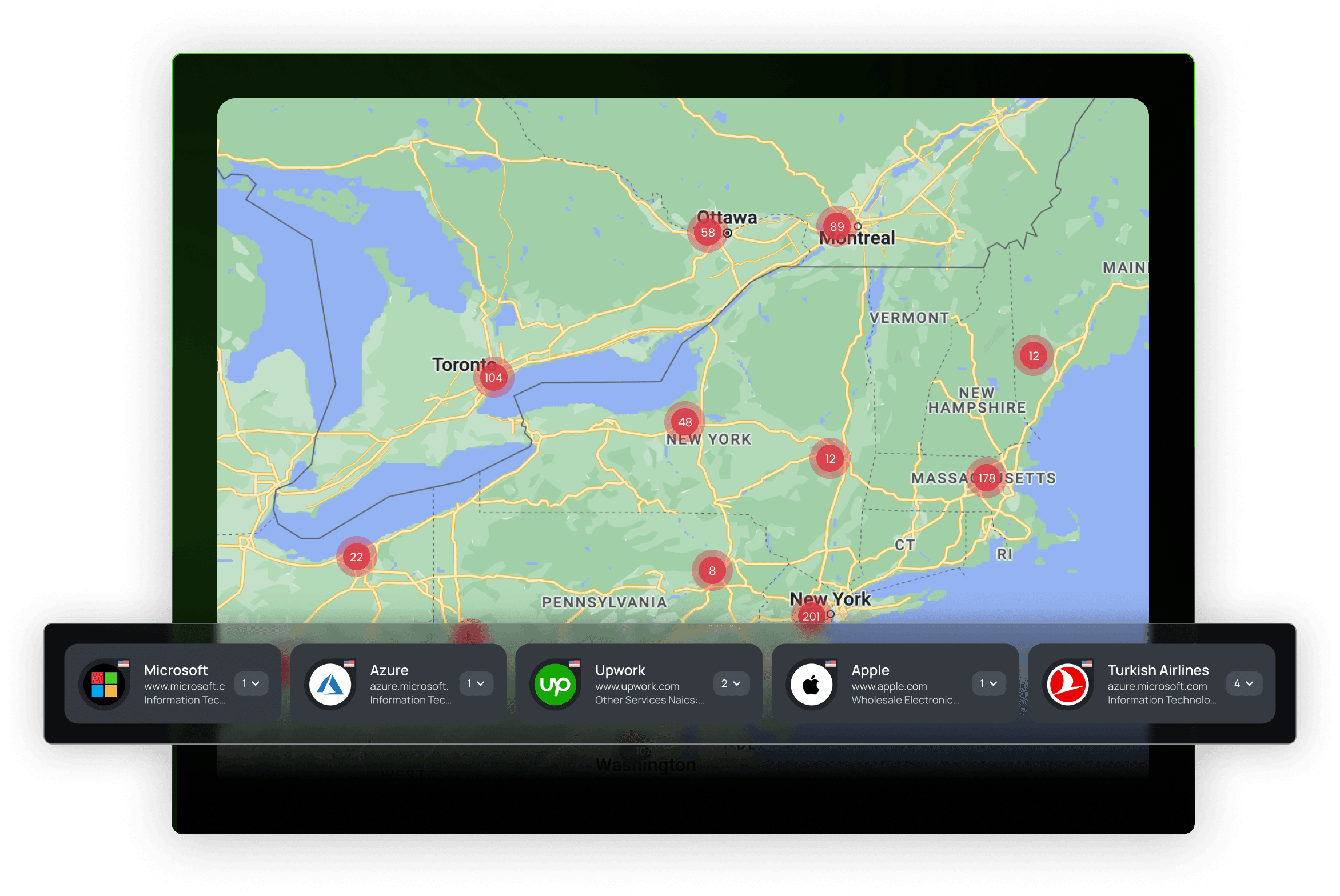Open the www.apple.com link

[x=889, y=686]
